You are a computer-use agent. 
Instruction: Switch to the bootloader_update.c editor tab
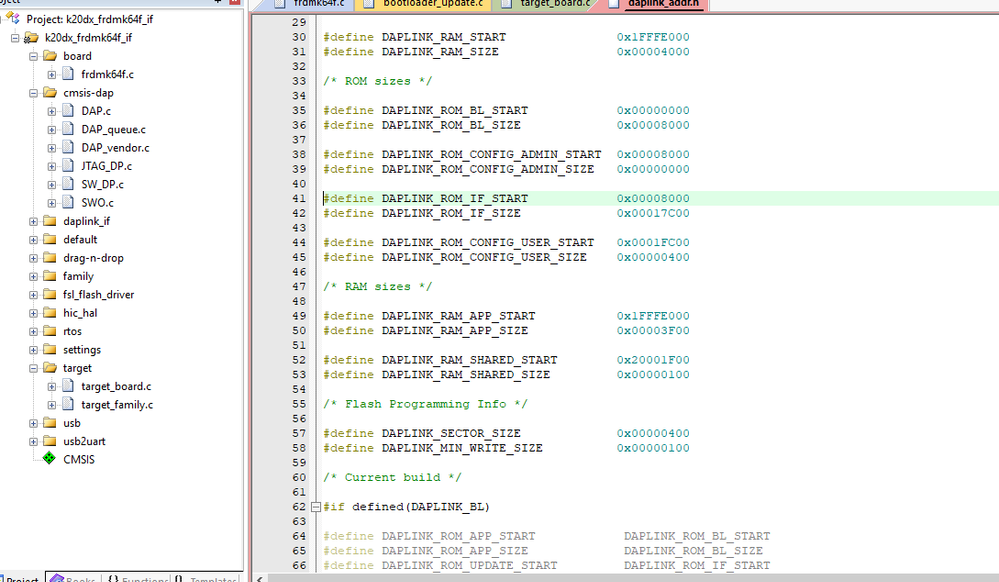pos(424,4)
